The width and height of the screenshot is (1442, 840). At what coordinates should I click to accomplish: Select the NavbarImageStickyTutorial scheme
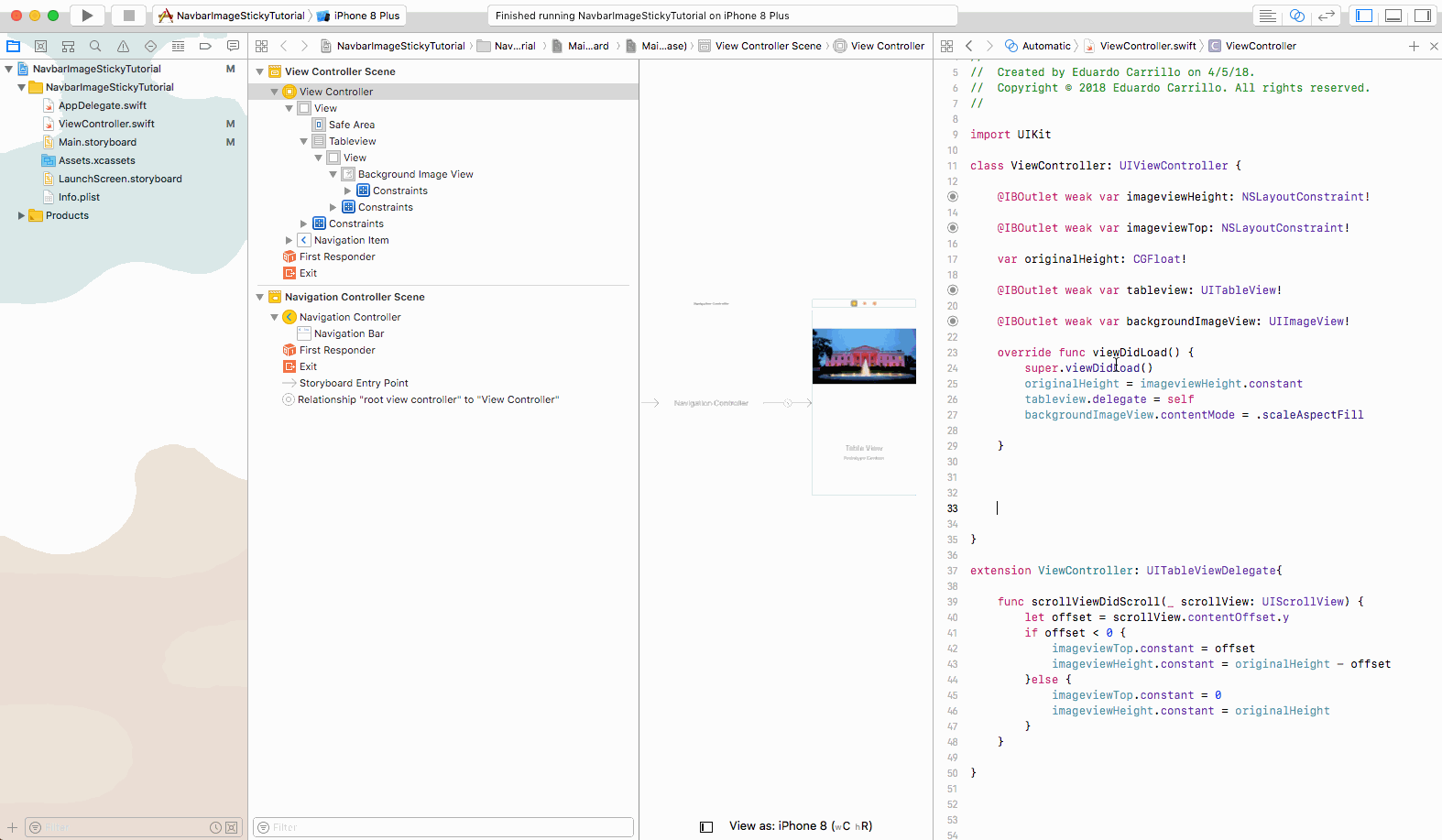[232, 16]
